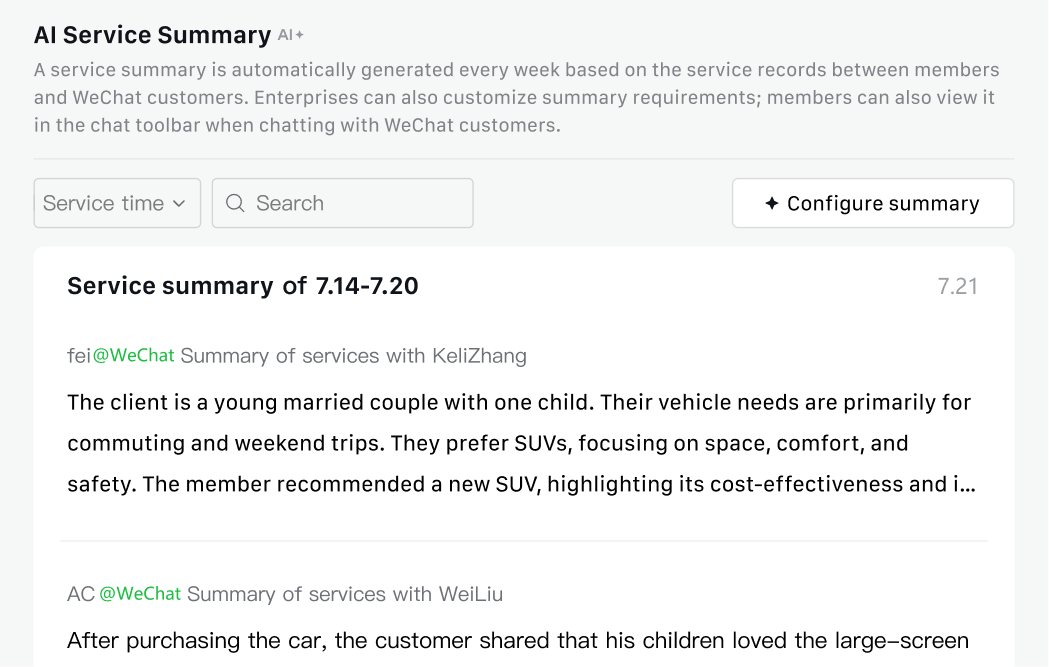This screenshot has height=667, width=1049.
Task: Select the KeliZhang customer name
Action: [x=479, y=356]
